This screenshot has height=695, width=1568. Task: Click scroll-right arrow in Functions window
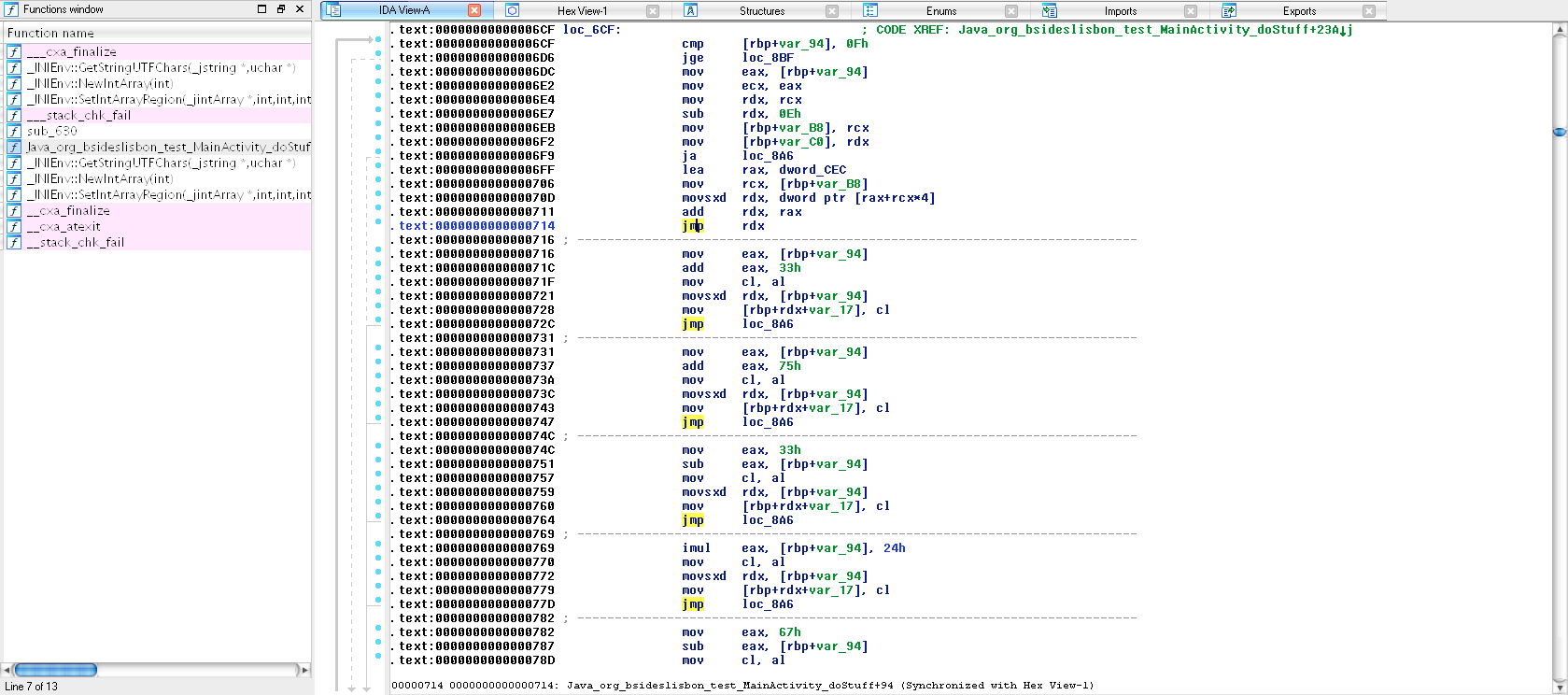tap(303, 670)
